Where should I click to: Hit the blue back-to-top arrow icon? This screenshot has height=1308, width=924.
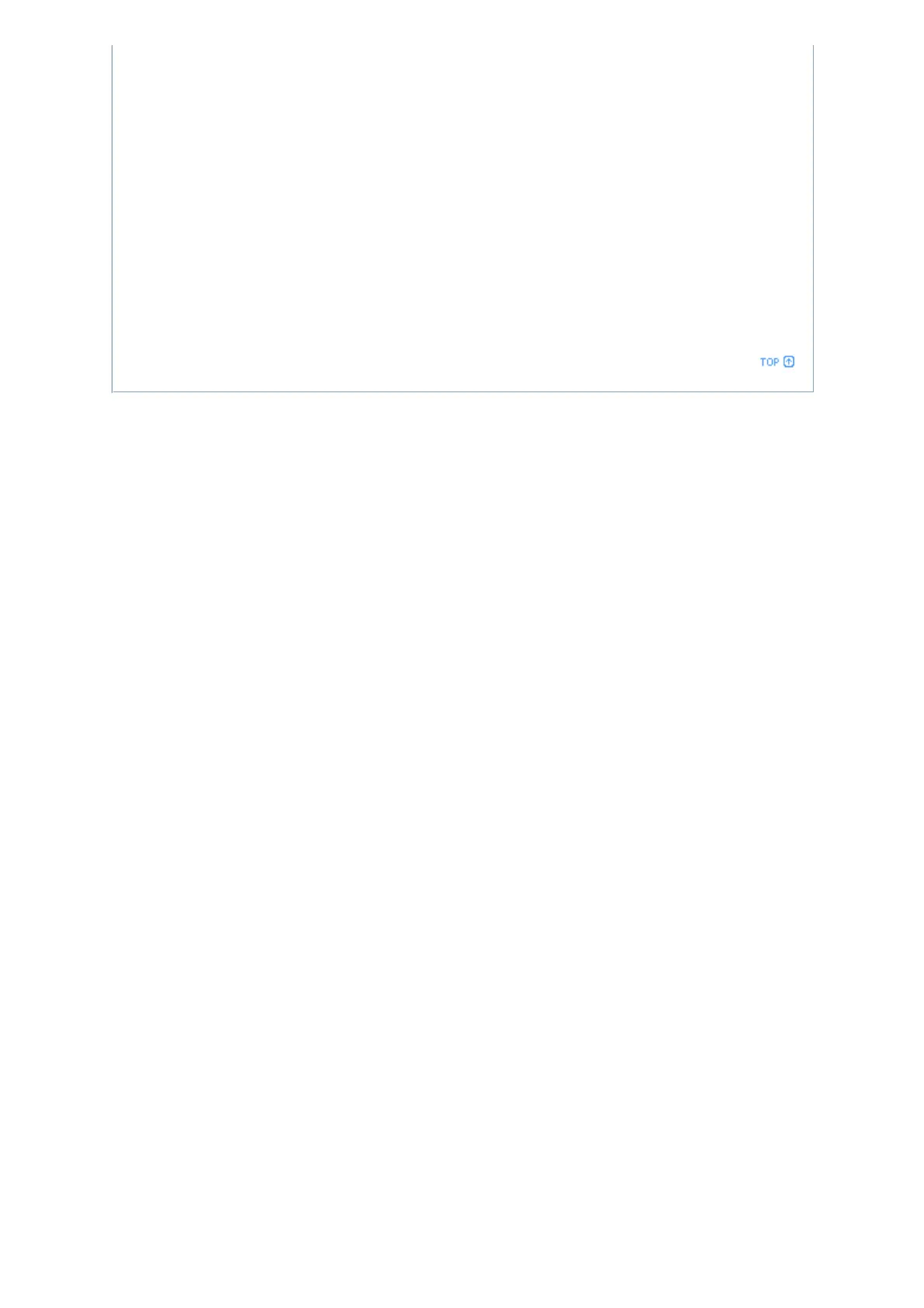[x=789, y=362]
